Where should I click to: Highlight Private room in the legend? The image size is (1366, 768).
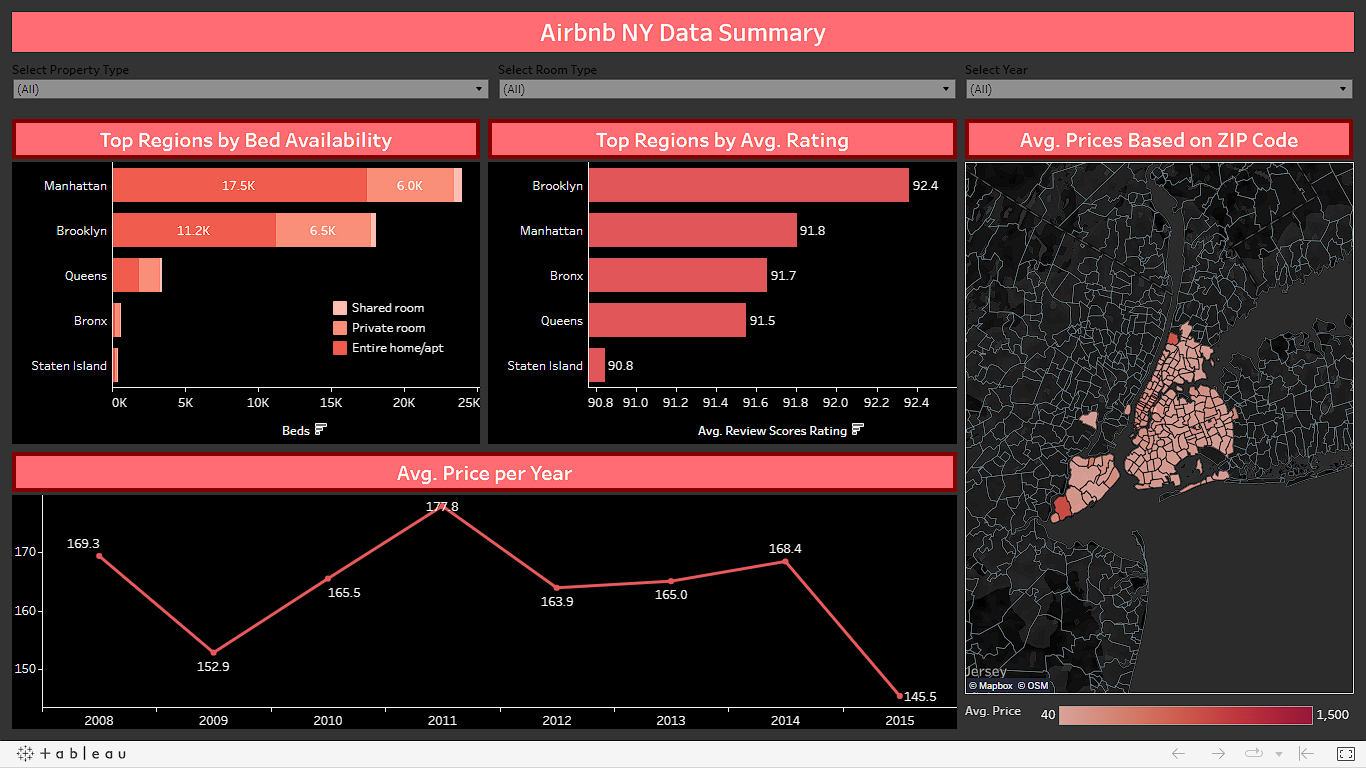click(x=340, y=328)
